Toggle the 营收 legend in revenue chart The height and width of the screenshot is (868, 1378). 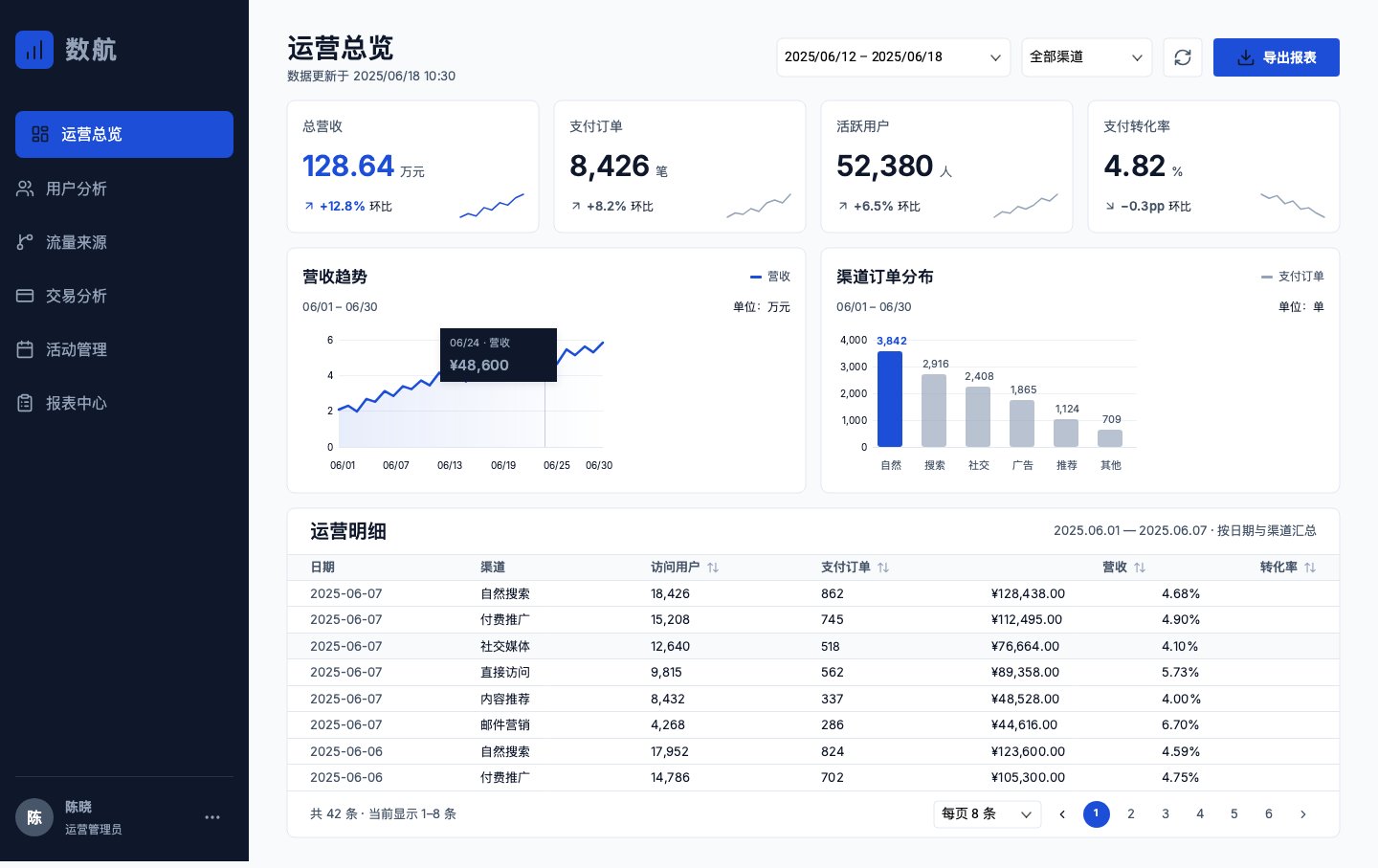point(770,277)
